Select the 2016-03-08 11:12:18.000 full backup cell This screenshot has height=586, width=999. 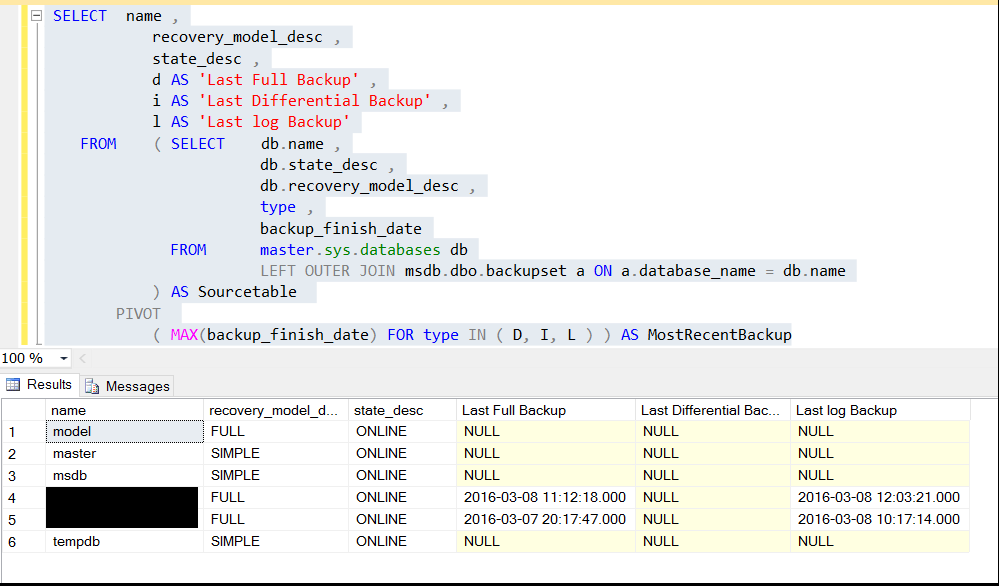[545, 497]
